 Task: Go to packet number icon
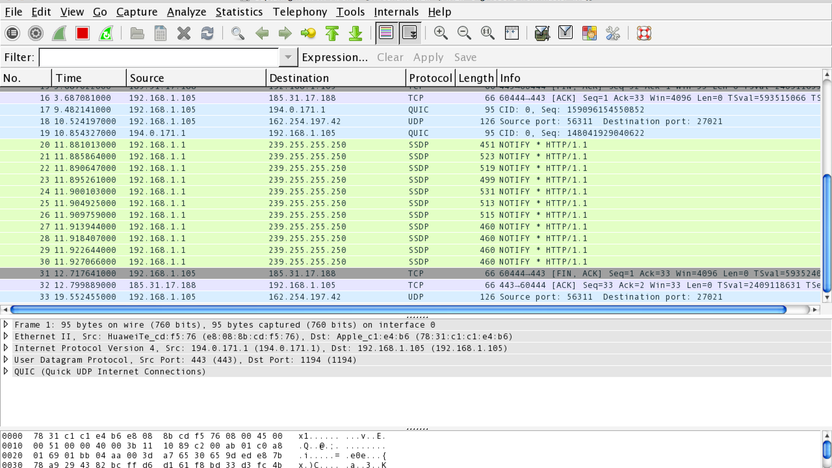308,33
